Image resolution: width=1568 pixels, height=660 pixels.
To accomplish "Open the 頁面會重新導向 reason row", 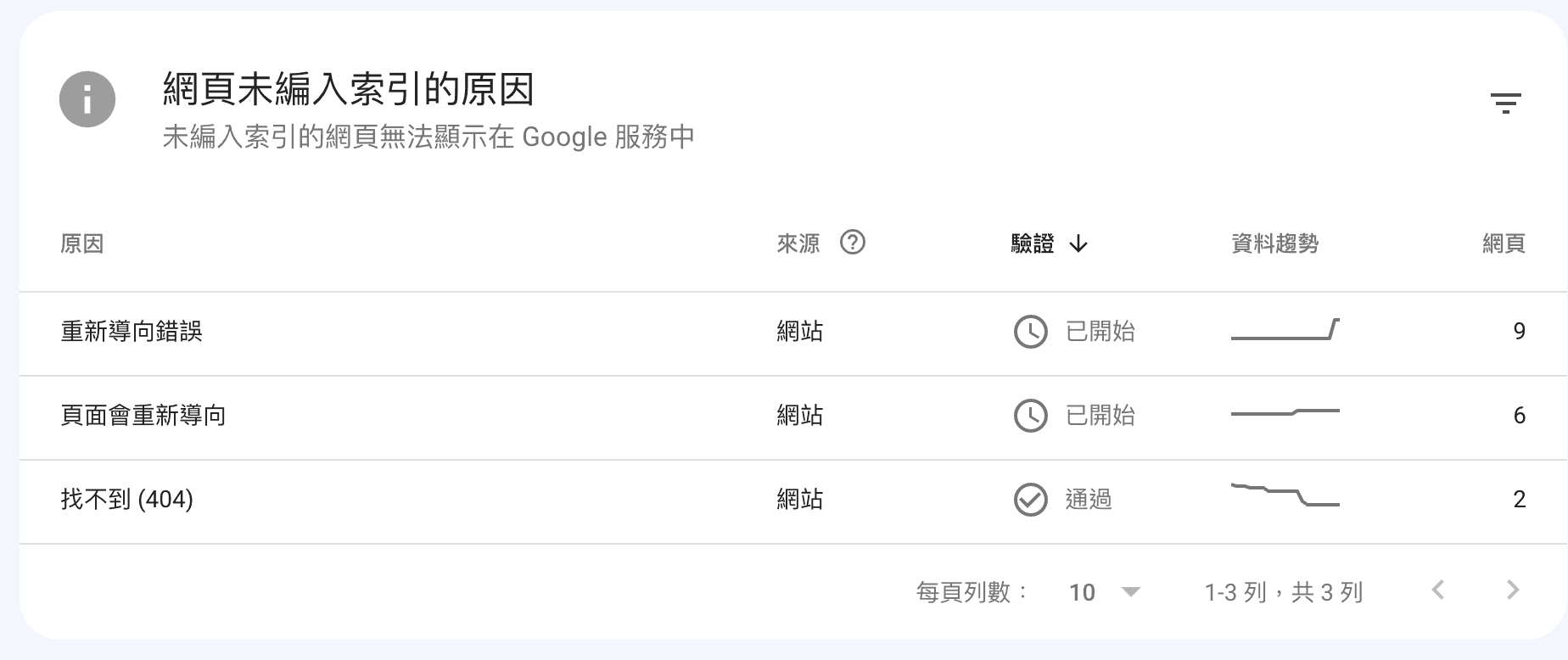I will pyautogui.click(x=143, y=416).
